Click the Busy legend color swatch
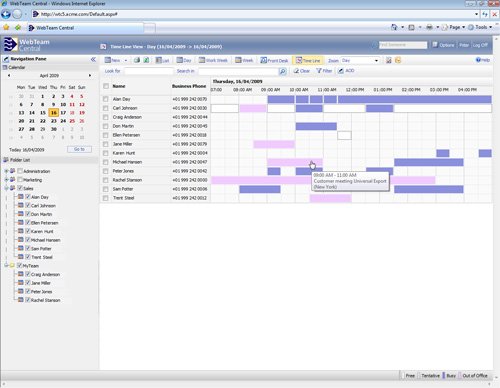The image size is (500, 388). (444, 376)
